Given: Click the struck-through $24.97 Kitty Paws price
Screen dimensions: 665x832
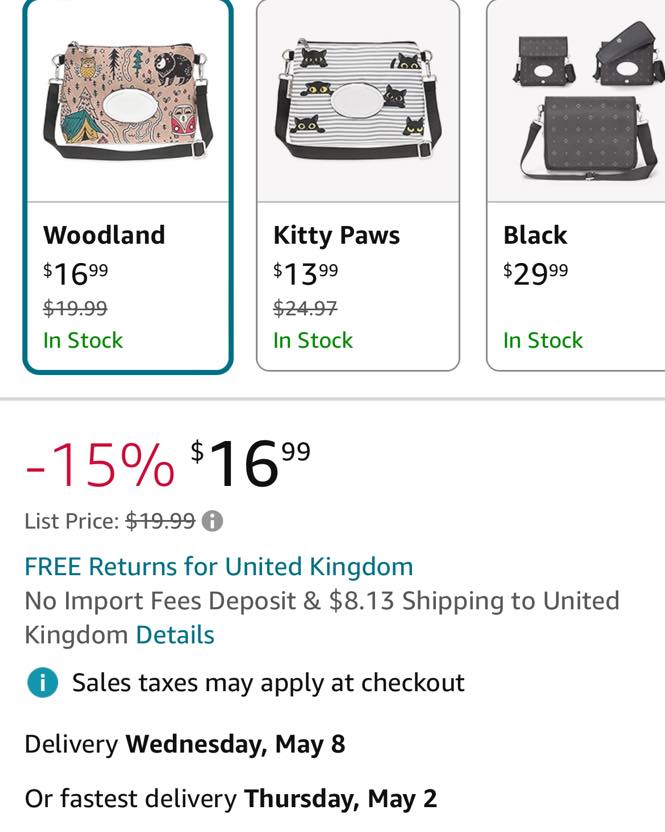Looking at the screenshot, I should pos(305,308).
